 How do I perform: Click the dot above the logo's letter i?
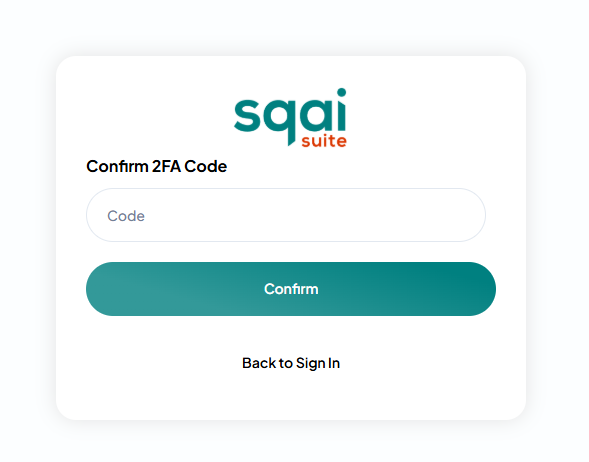tap(341, 92)
